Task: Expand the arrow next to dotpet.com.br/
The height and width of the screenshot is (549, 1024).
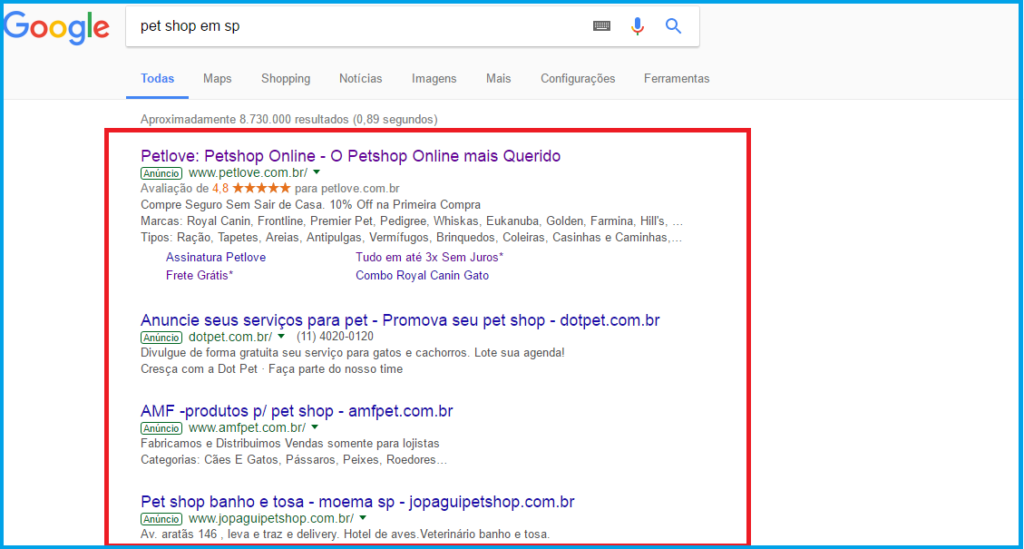Action: pos(281,337)
